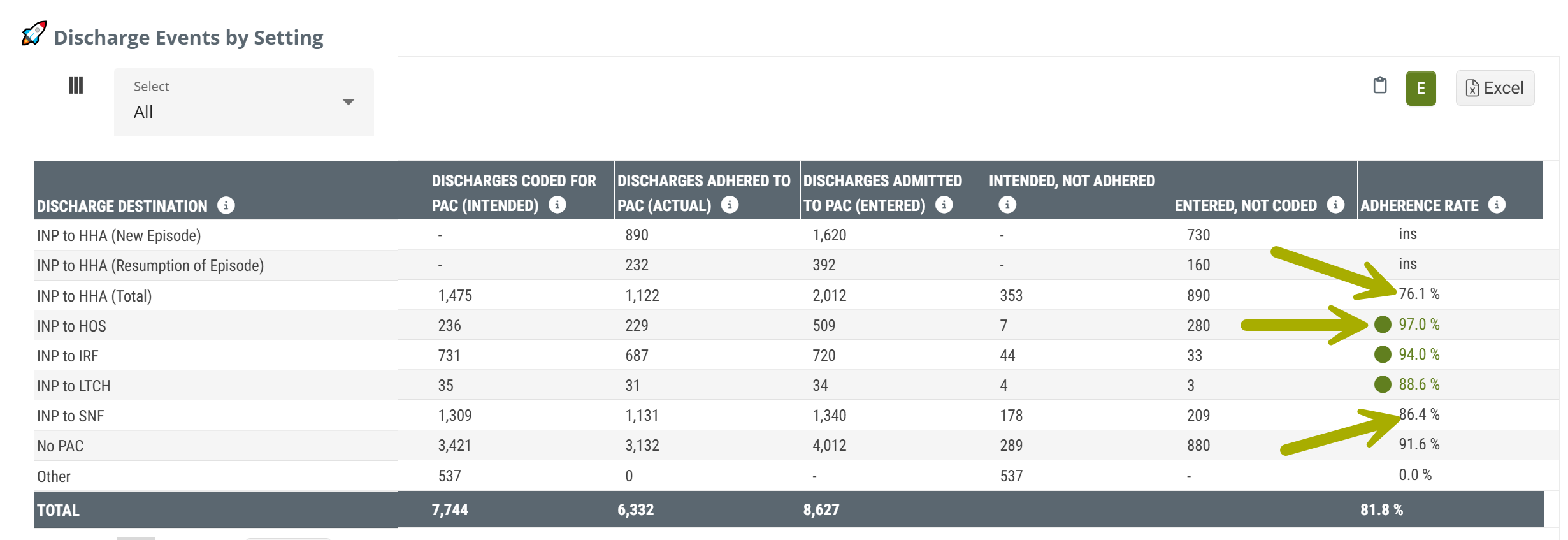Show info for Adherence Rate column
The image size is (1568, 540).
(x=1497, y=205)
